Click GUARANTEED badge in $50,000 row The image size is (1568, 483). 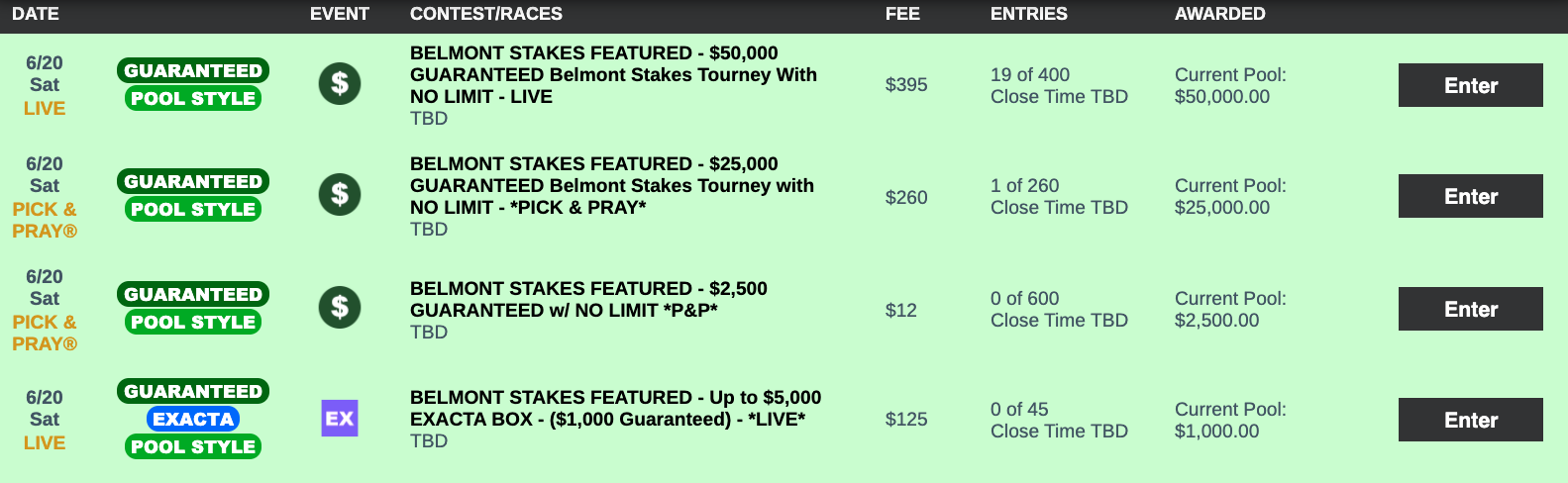[x=193, y=70]
